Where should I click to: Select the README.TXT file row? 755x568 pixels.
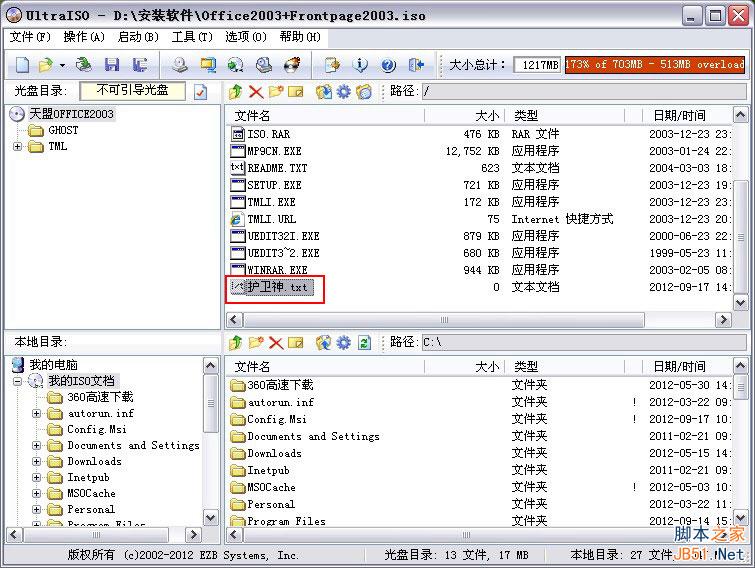point(480,168)
